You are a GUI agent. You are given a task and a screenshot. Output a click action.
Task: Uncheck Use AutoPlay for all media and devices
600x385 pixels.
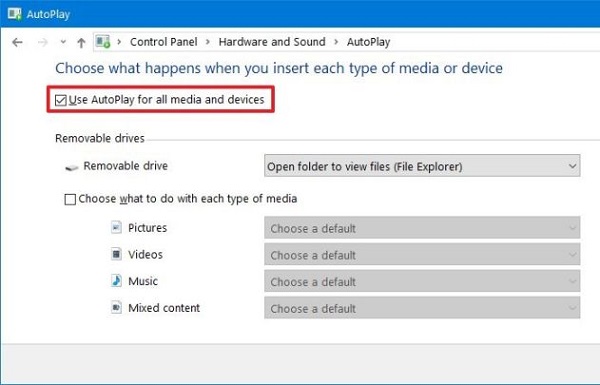pyautogui.click(x=61, y=100)
